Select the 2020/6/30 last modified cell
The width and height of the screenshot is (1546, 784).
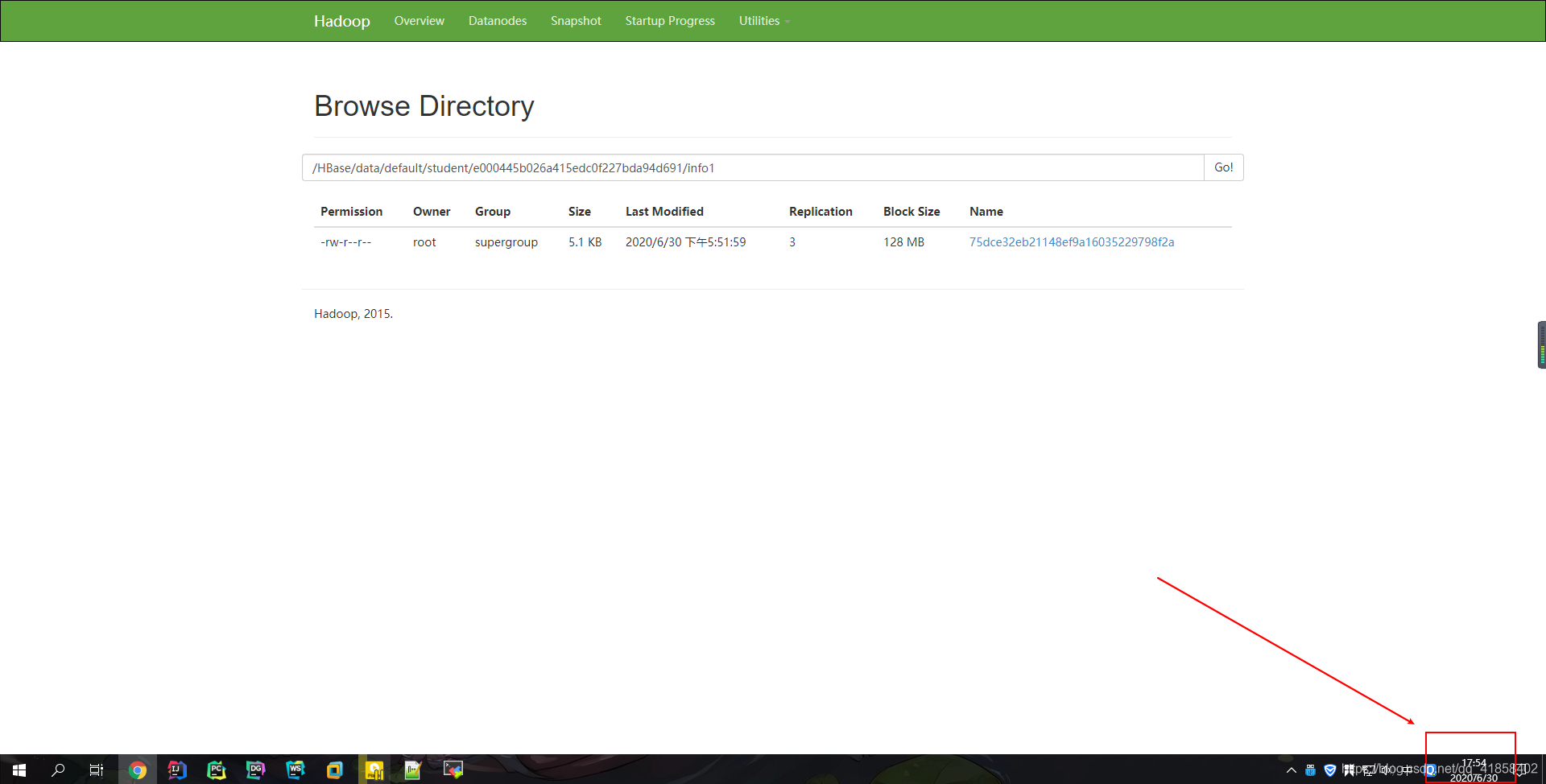pyautogui.click(x=686, y=242)
